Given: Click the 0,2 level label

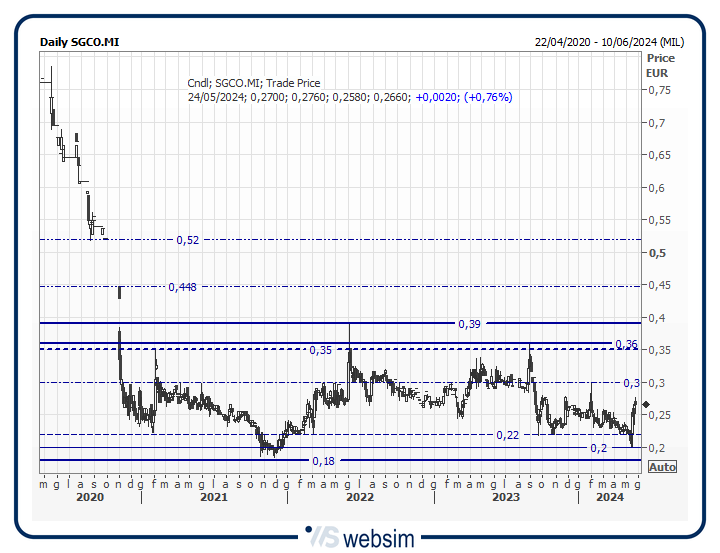Looking at the screenshot, I should pyautogui.click(x=598, y=448).
